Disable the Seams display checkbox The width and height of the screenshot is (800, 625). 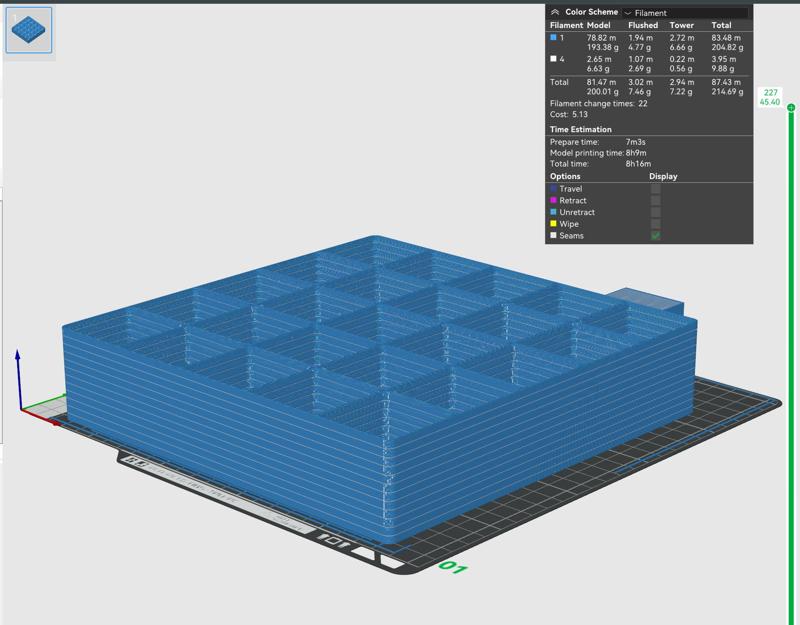point(656,234)
